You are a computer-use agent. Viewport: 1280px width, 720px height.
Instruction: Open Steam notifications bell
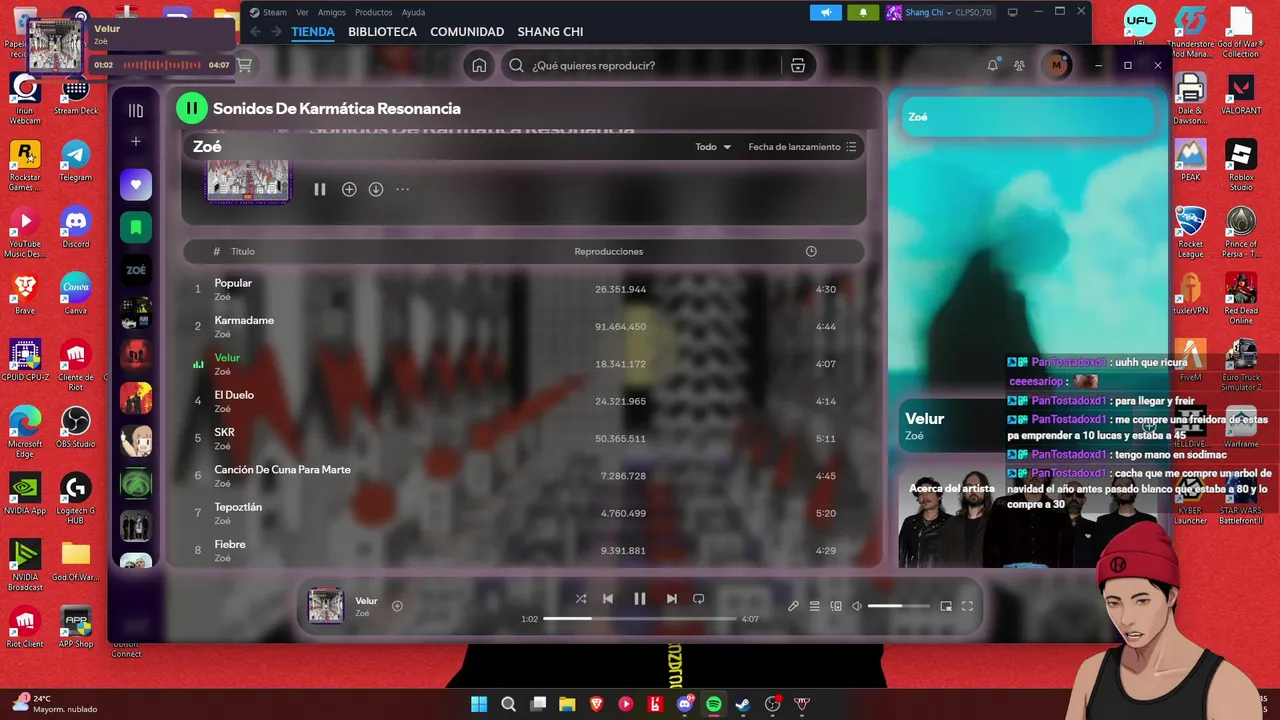(863, 12)
